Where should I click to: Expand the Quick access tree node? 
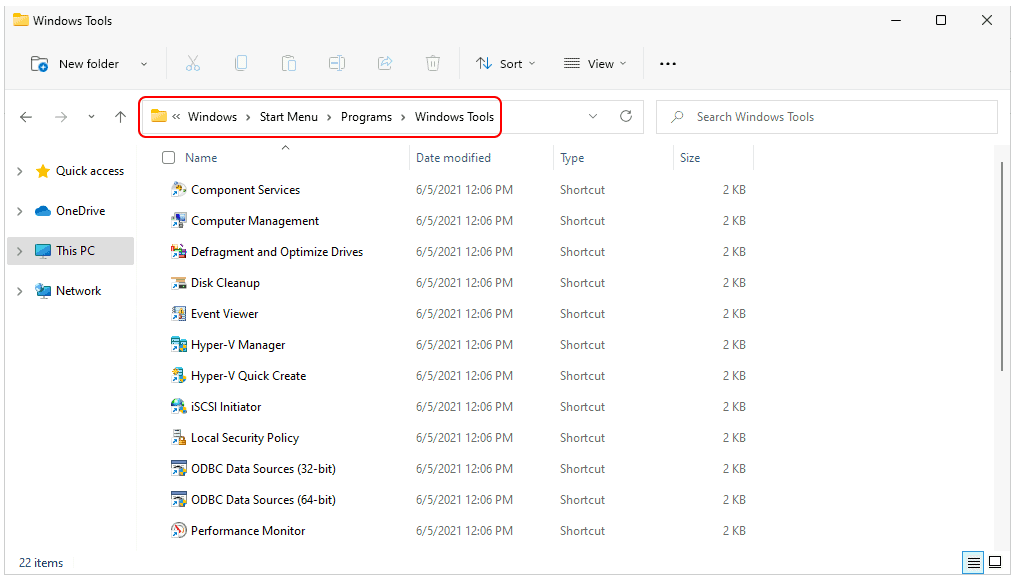point(19,171)
